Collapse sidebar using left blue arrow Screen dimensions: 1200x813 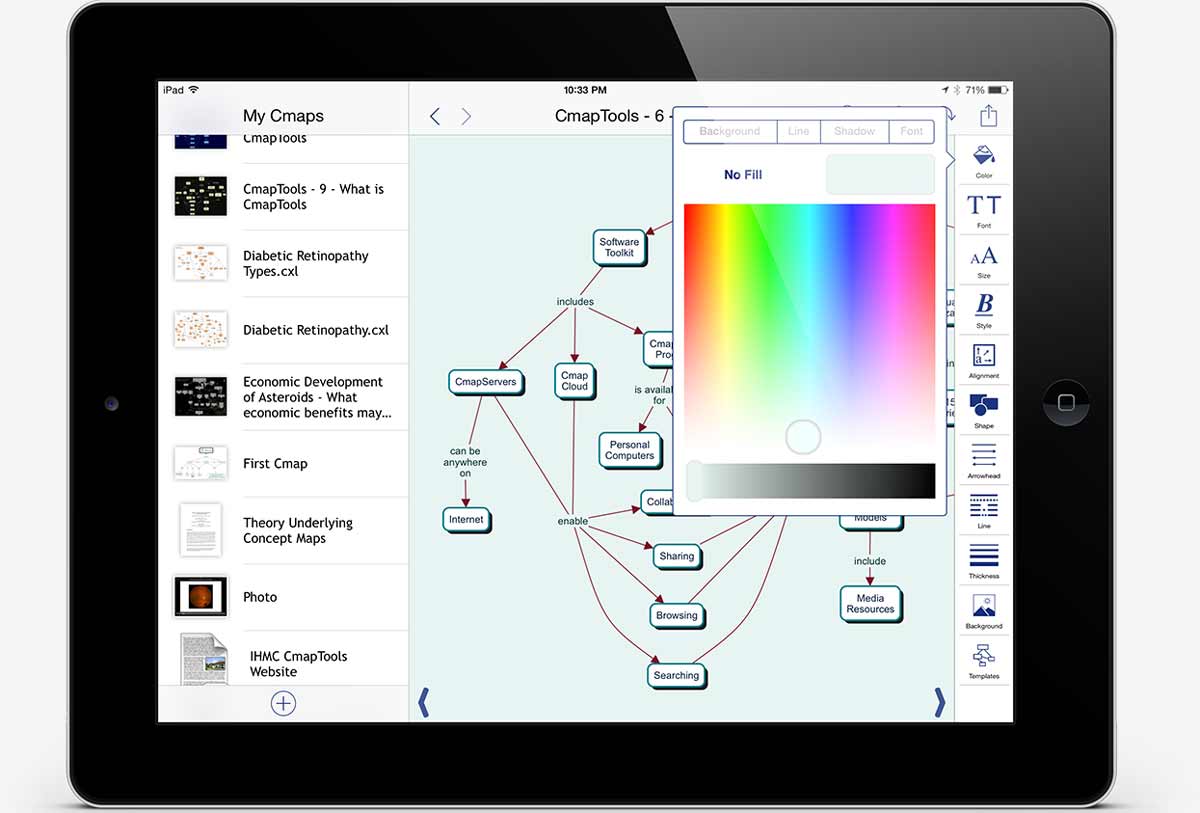[423, 703]
